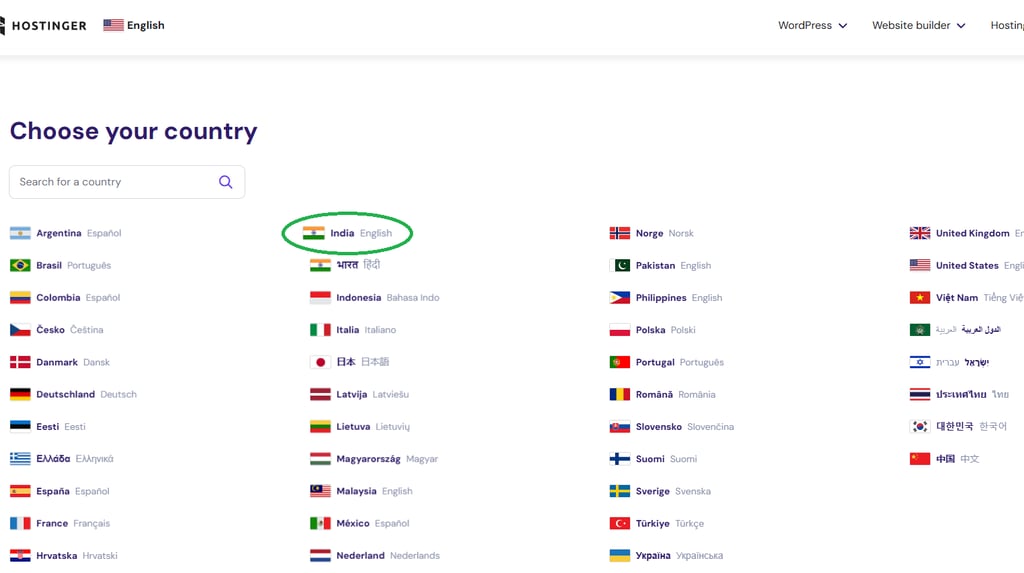
Task: Choose भारत हिंदी country link
Action: coord(345,265)
